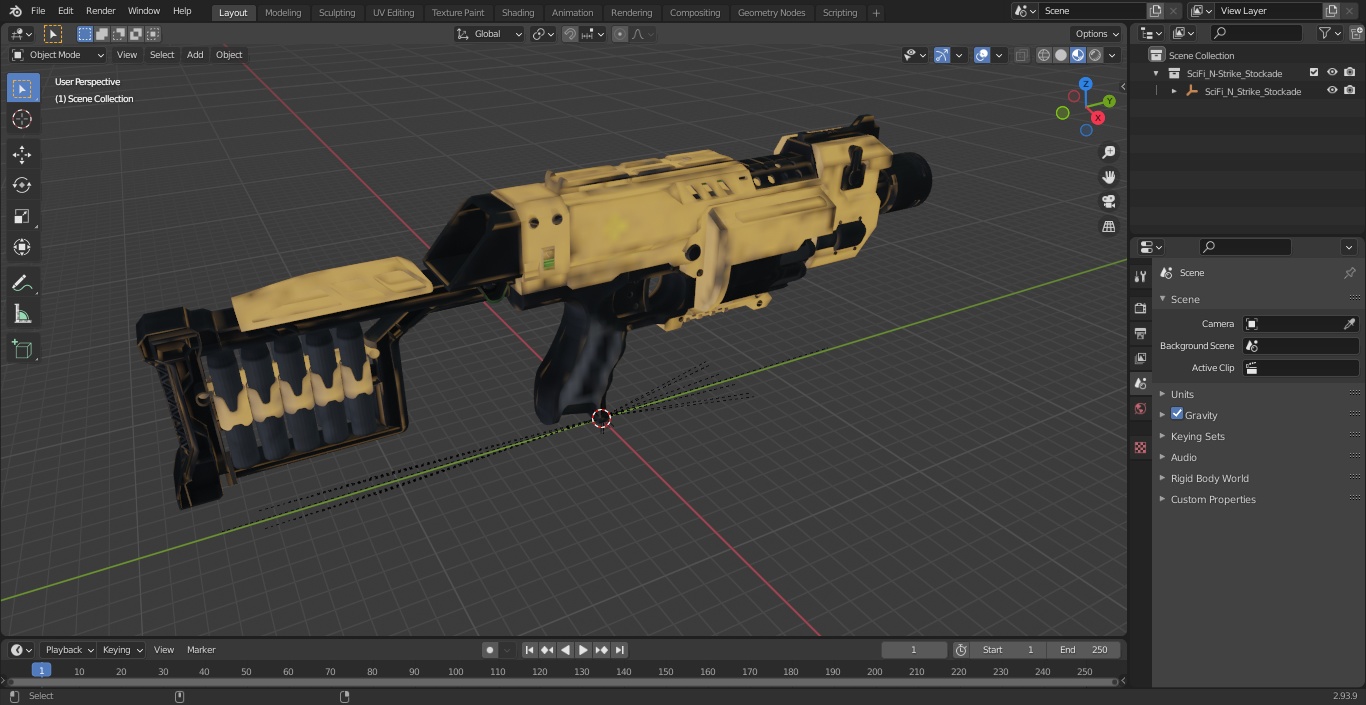Open the Texture properties checker tab
1366x705 pixels.
(1140, 447)
